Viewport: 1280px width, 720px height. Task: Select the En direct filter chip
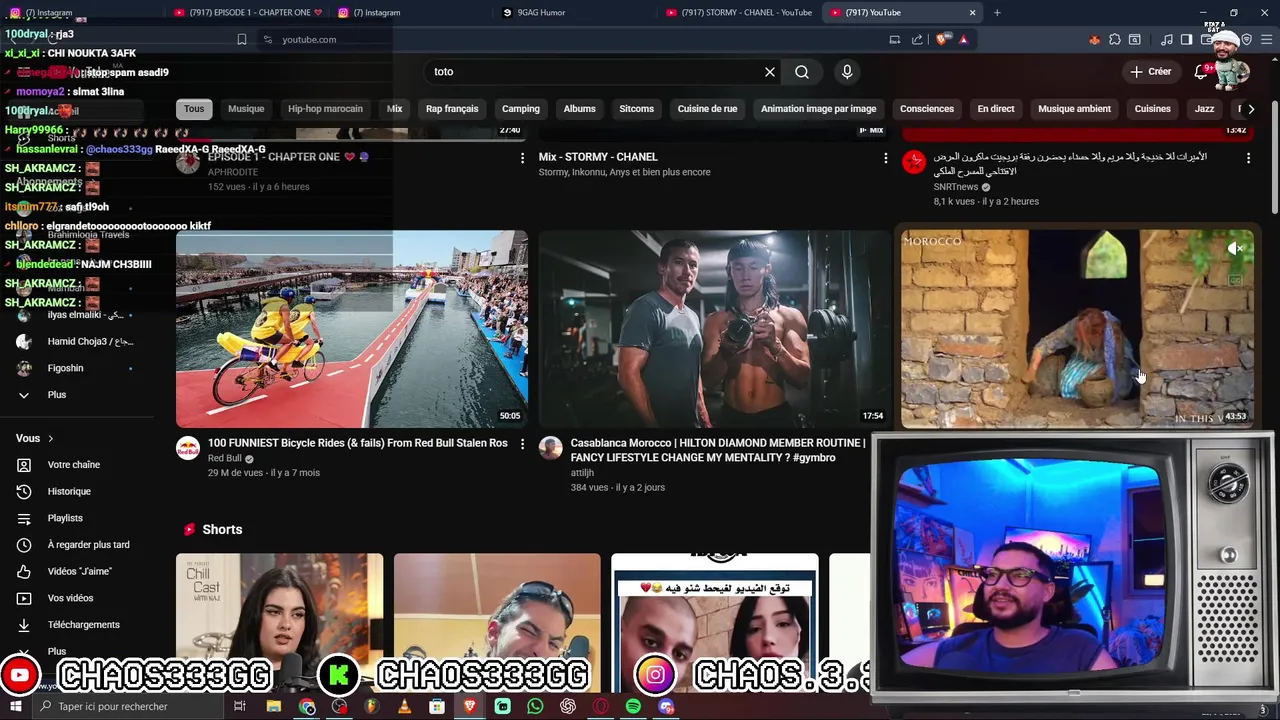(996, 109)
